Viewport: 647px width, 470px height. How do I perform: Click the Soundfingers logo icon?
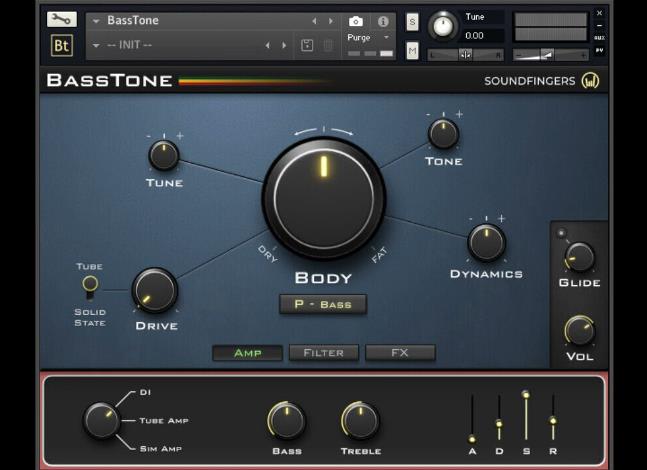(x=590, y=80)
